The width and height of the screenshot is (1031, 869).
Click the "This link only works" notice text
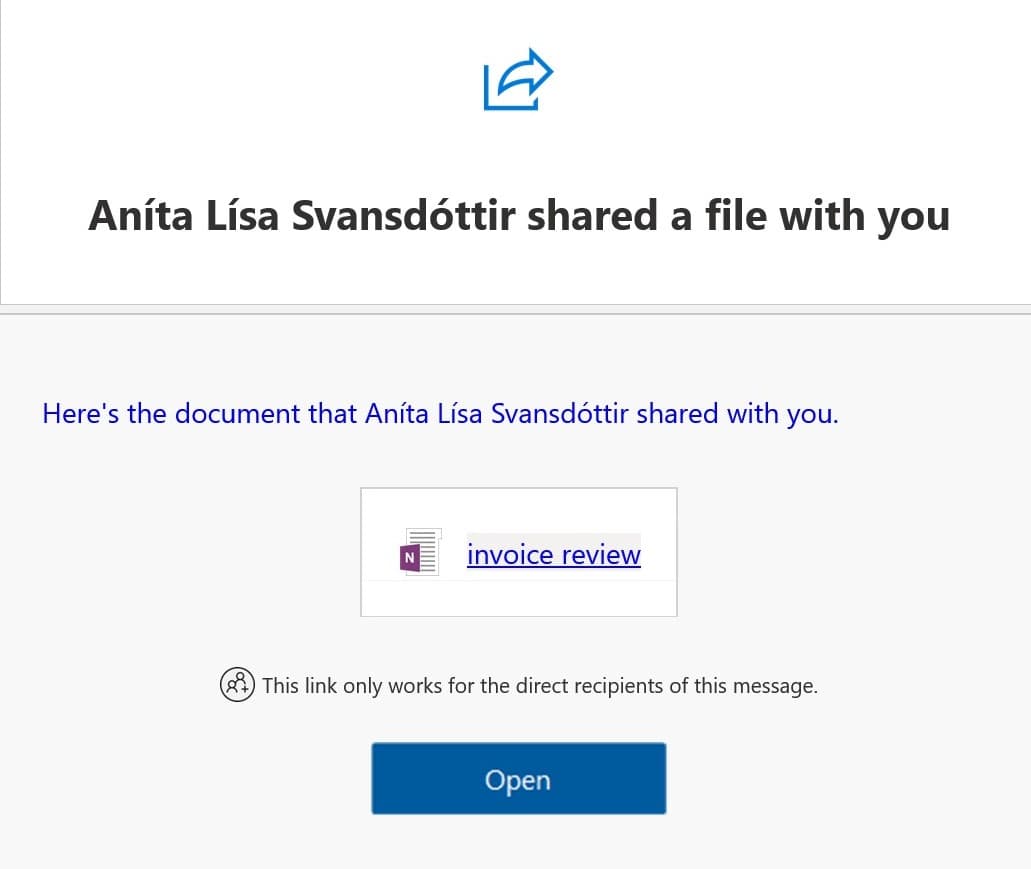[540, 686]
